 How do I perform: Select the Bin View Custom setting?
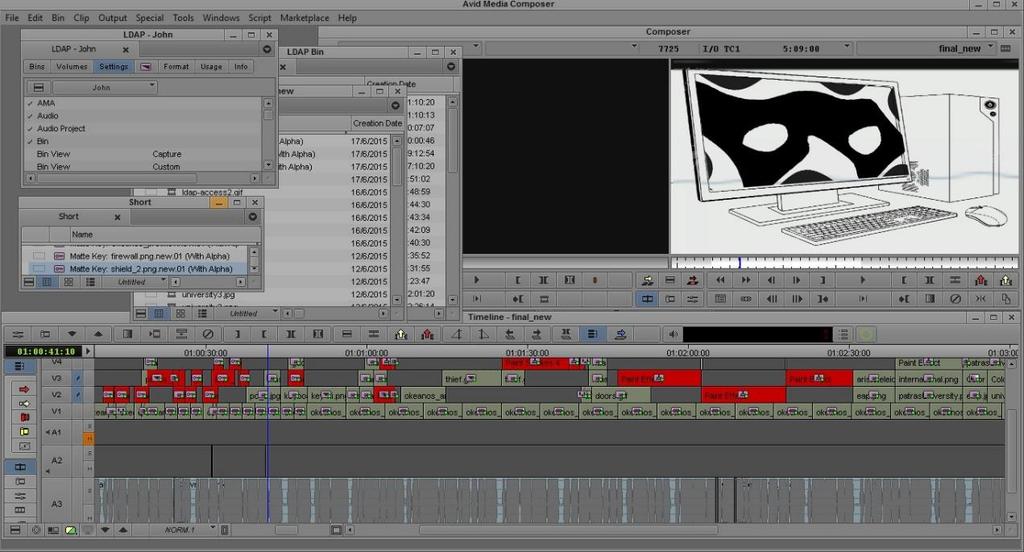pos(144,167)
